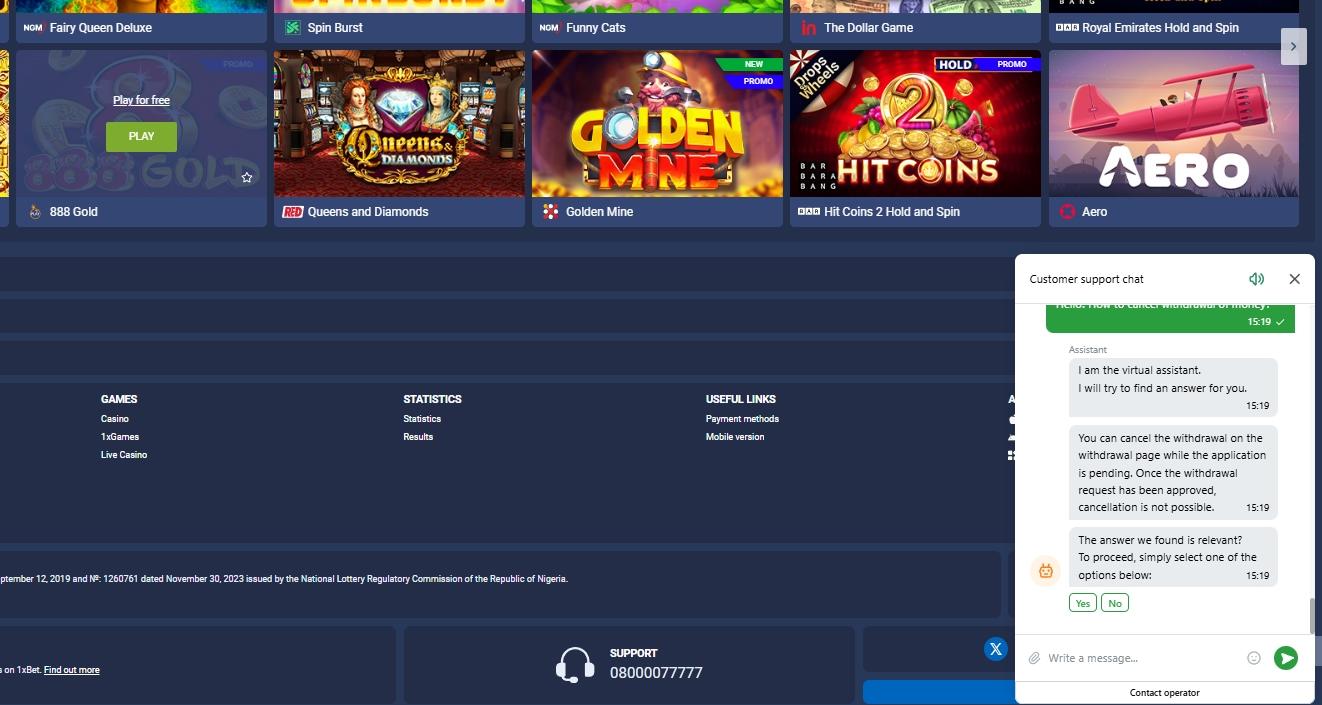The image size is (1322, 705).
Task: Answer No to the assistant
Action: pos(1114,603)
